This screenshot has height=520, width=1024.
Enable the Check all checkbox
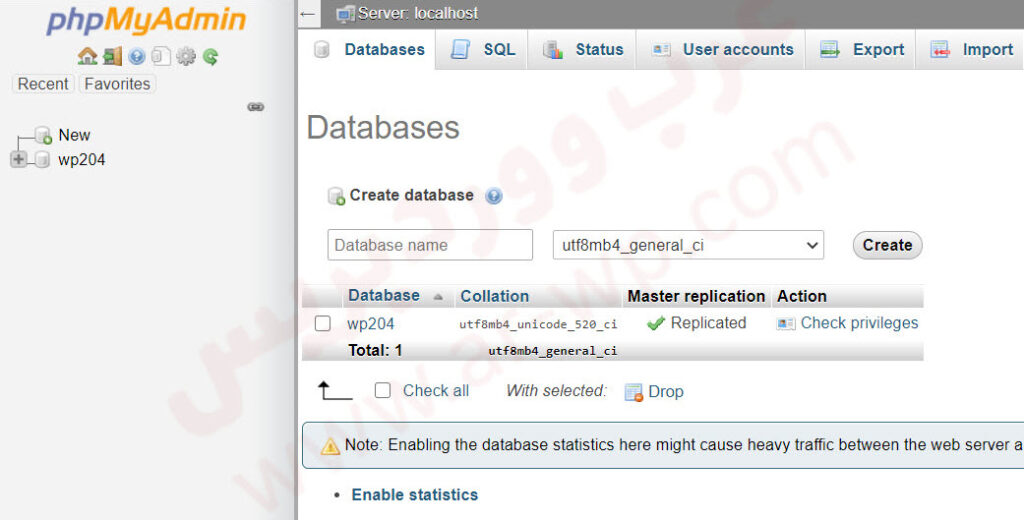pyautogui.click(x=383, y=391)
